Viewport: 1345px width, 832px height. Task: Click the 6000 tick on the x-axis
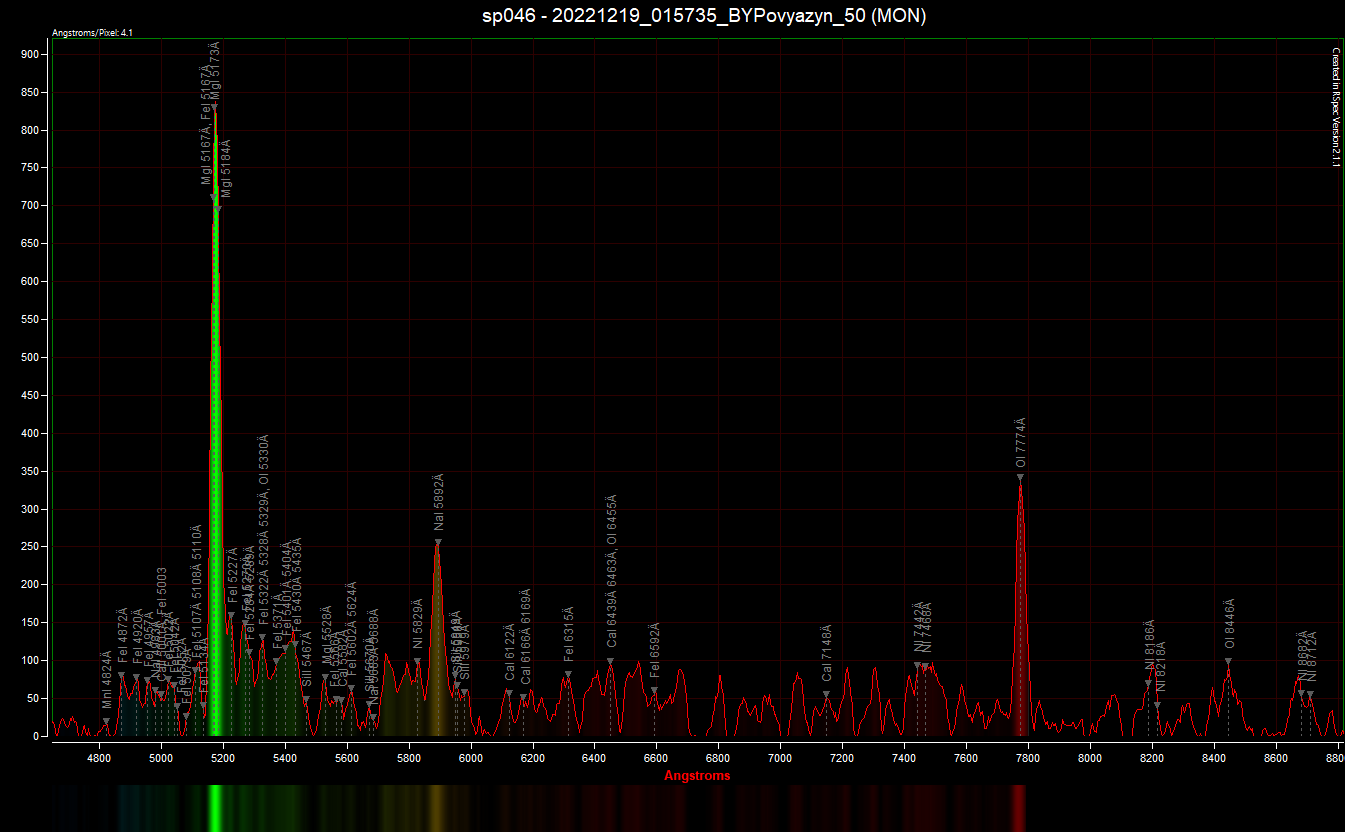471,758
